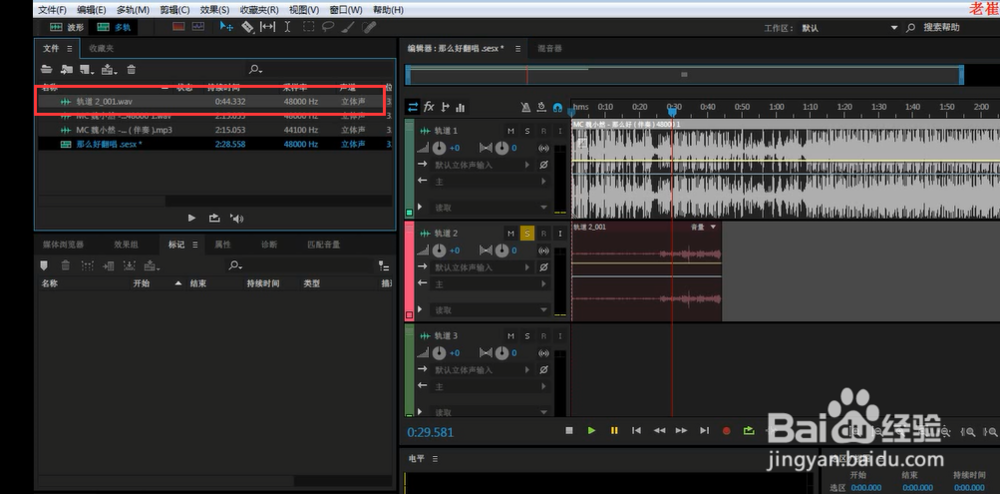Image resolution: width=1000 pixels, height=494 pixels.
Task: Click the red Record transport button
Action: coord(726,431)
